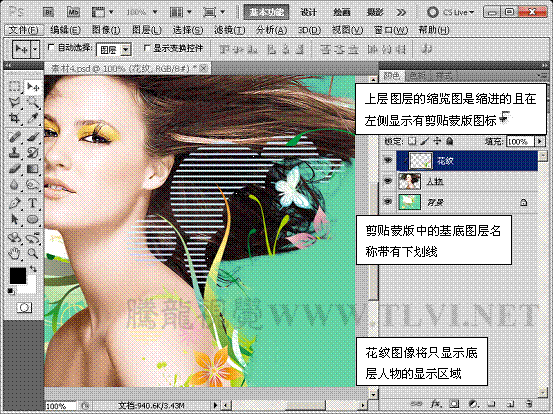
Task: Hide the 花纹 layer with eye icon
Action: coord(388,160)
